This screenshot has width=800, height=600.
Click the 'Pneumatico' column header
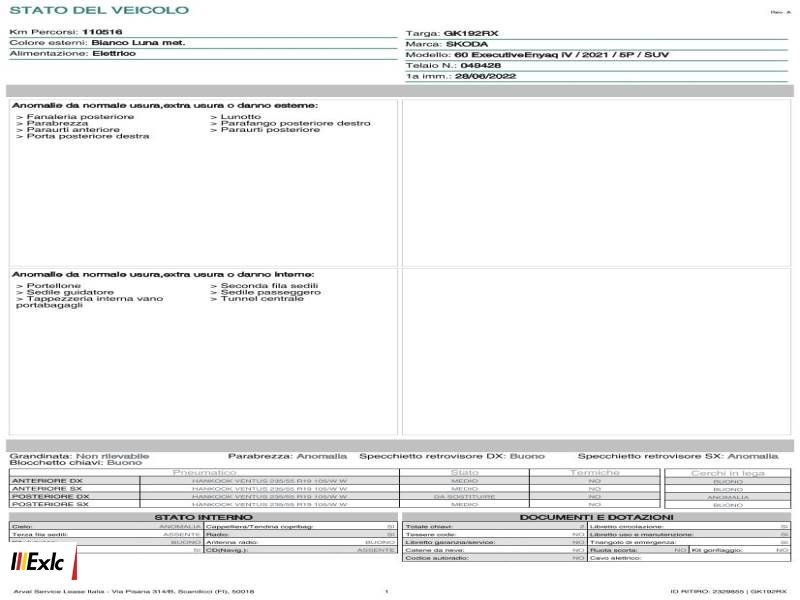(204, 473)
